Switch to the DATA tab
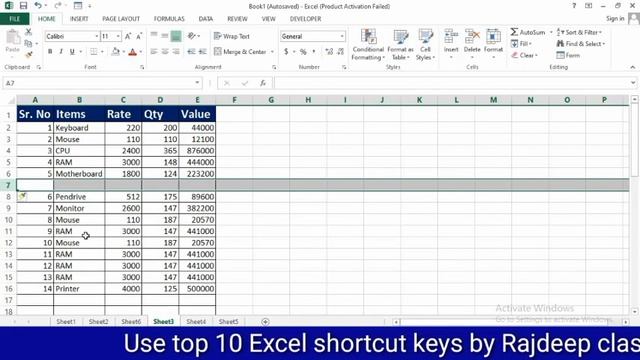Screen dimensions: 640x360 click(205, 19)
